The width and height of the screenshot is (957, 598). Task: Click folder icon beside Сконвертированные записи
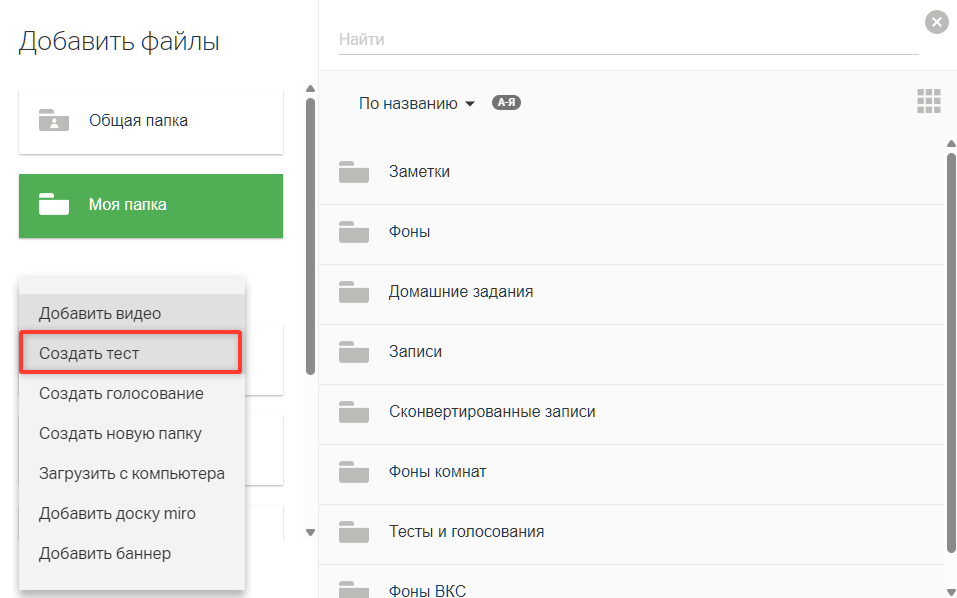[x=354, y=412]
